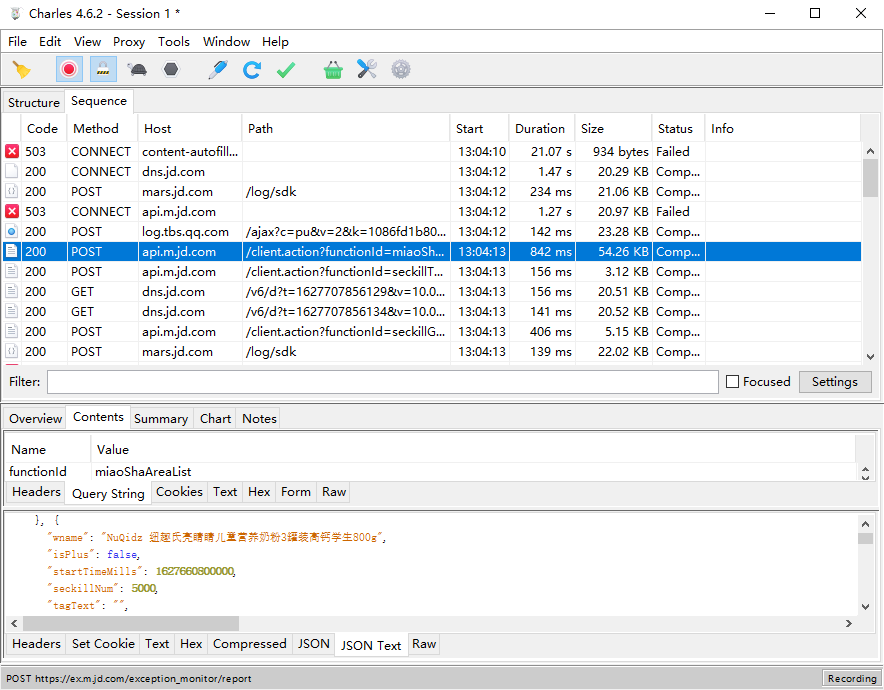Show response Raw tab
The image size is (884, 690).
click(424, 644)
